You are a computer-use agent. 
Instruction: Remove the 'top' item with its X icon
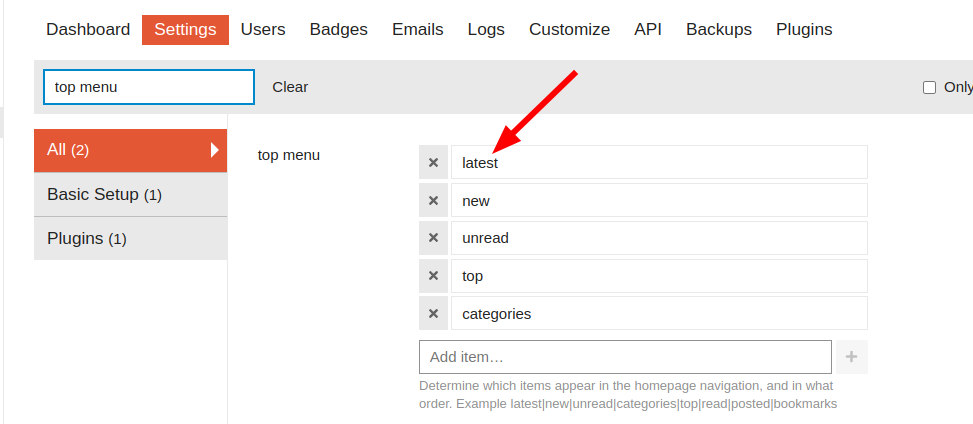pos(433,276)
